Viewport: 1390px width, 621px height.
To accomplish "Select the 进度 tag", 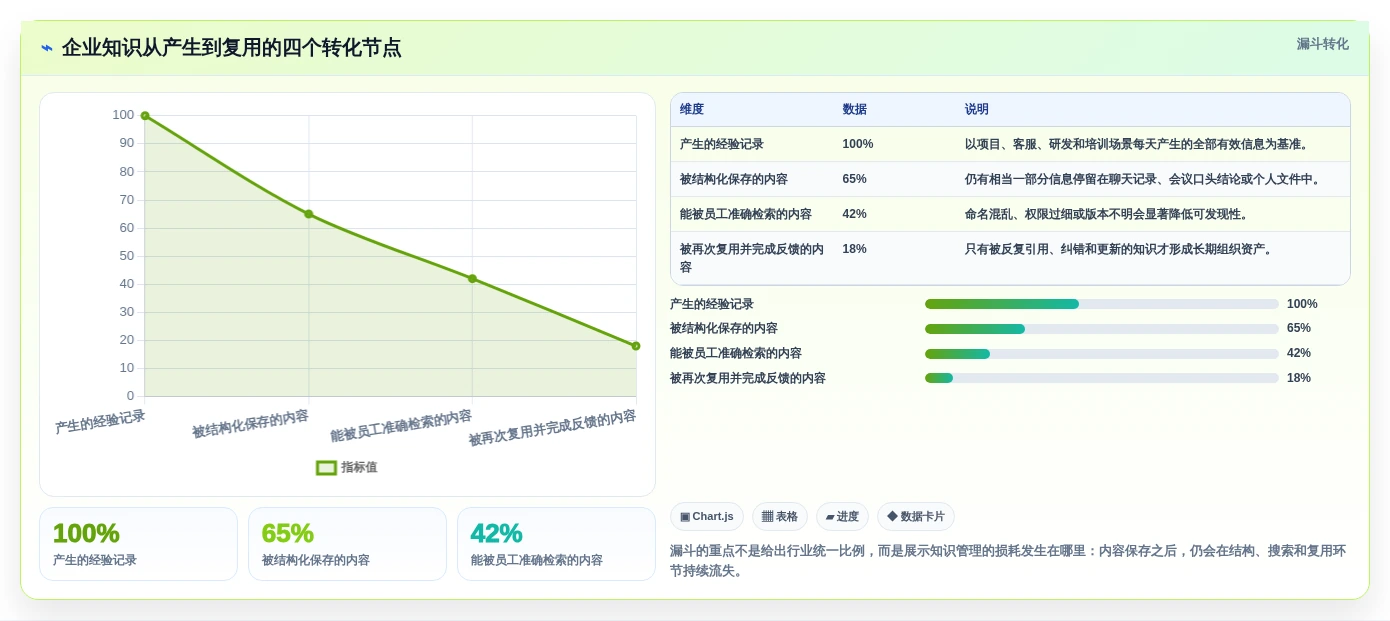I will [x=842, y=516].
